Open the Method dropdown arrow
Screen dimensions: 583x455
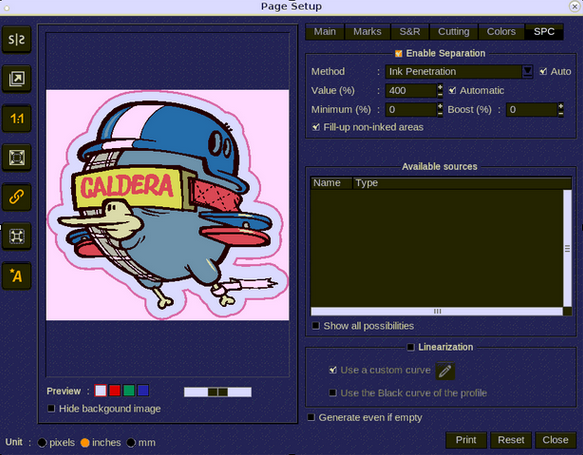[527, 71]
